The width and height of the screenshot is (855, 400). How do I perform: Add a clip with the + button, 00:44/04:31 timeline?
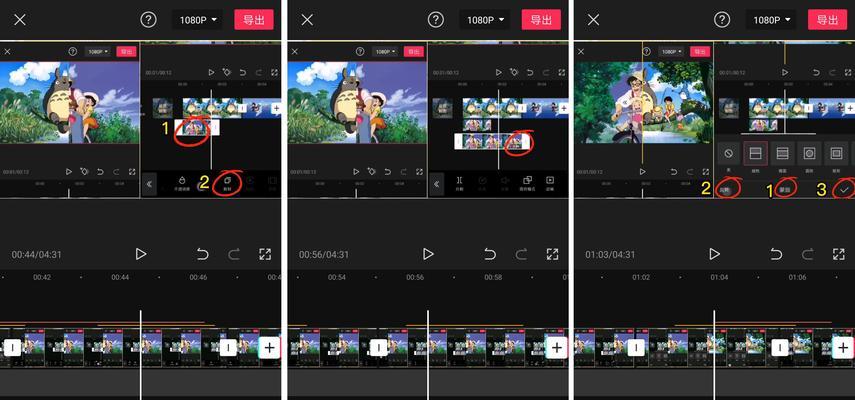click(x=269, y=347)
